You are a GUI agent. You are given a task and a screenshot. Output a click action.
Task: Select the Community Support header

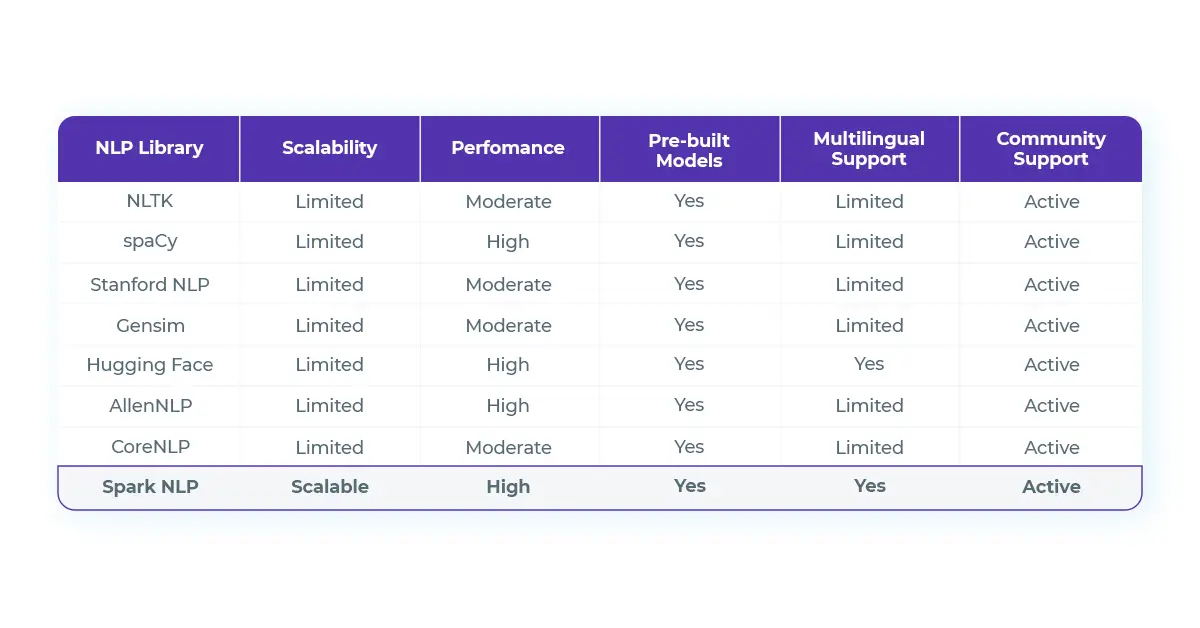pyautogui.click(x=1051, y=149)
